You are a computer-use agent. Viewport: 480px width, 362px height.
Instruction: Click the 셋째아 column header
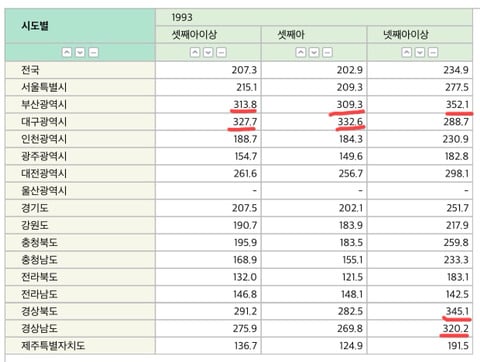tap(314, 35)
